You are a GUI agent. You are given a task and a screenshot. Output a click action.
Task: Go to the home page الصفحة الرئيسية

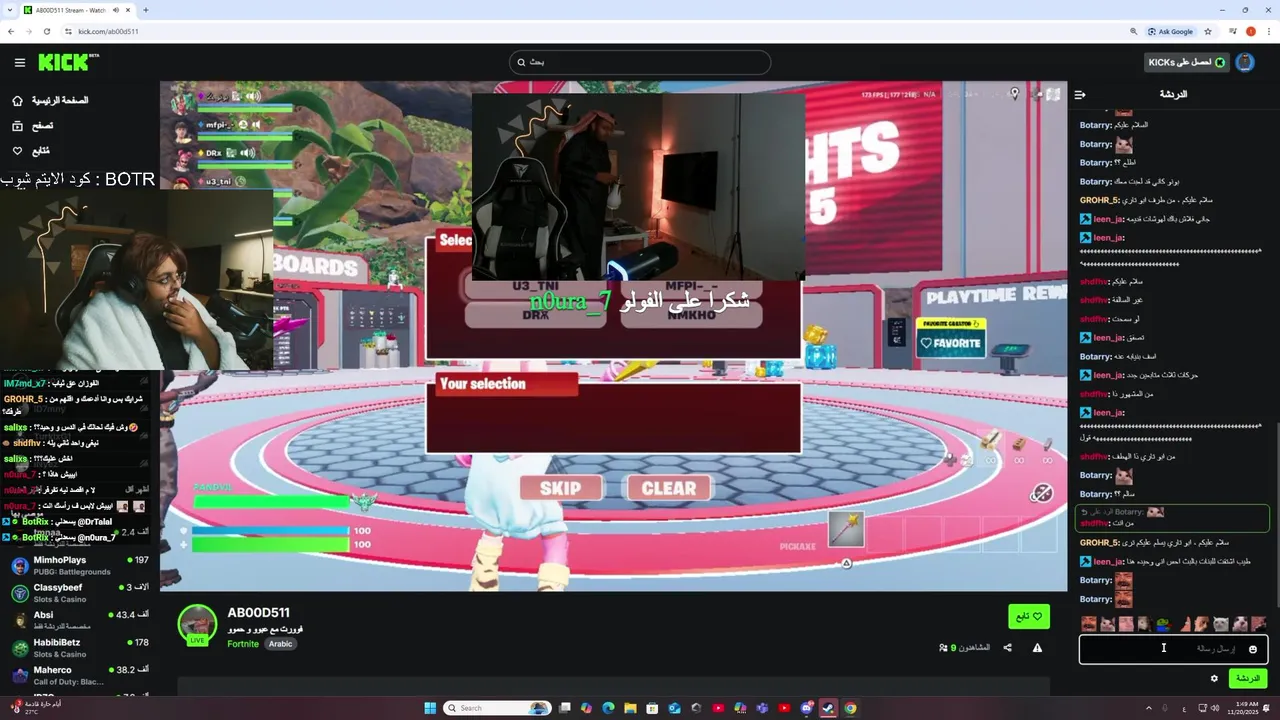coord(50,100)
